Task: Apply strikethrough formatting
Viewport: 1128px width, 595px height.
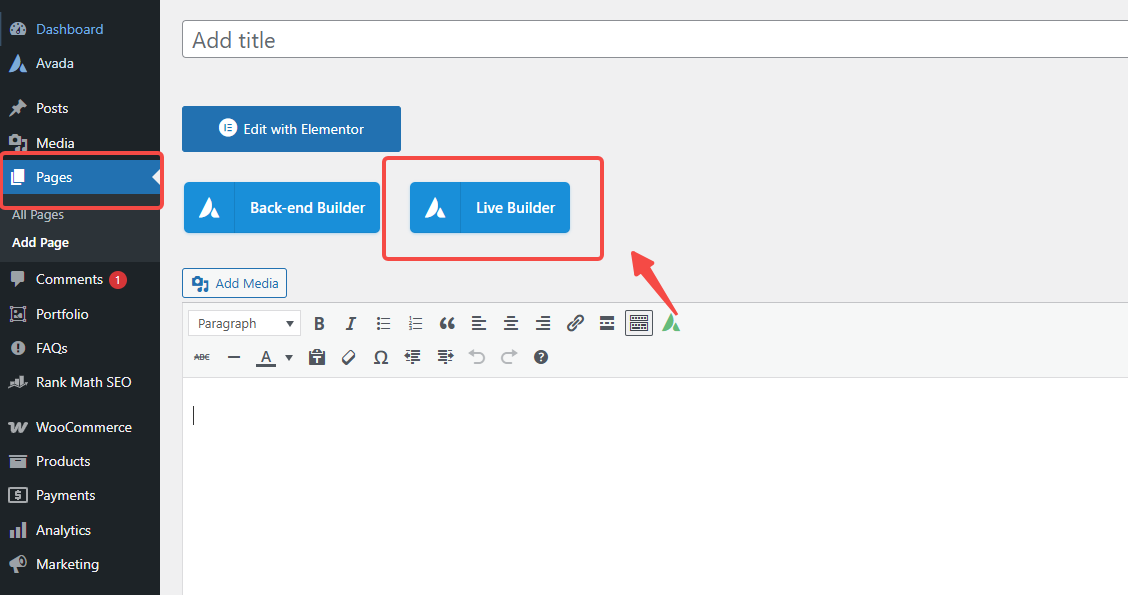Action: pyautogui.click(x=202, y=357)
